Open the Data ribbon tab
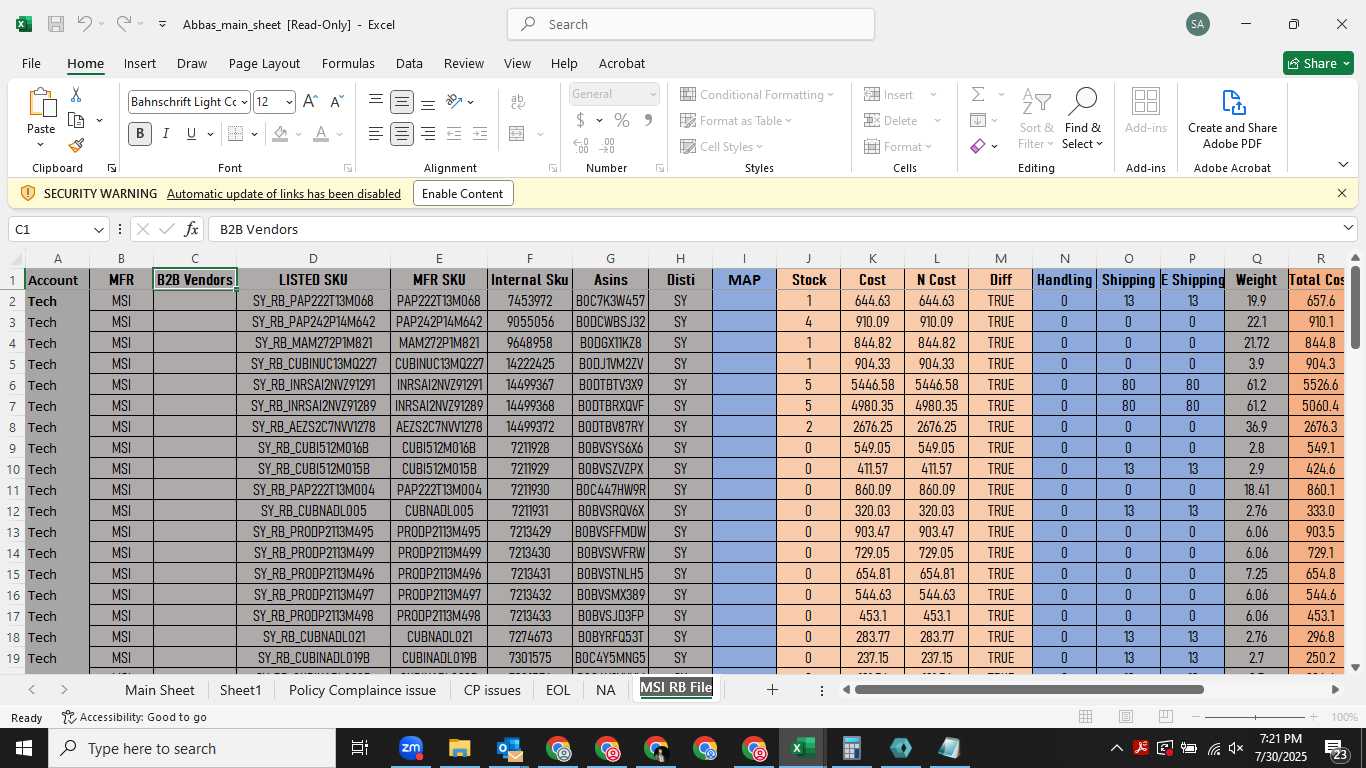 click(x=409, y=63)
